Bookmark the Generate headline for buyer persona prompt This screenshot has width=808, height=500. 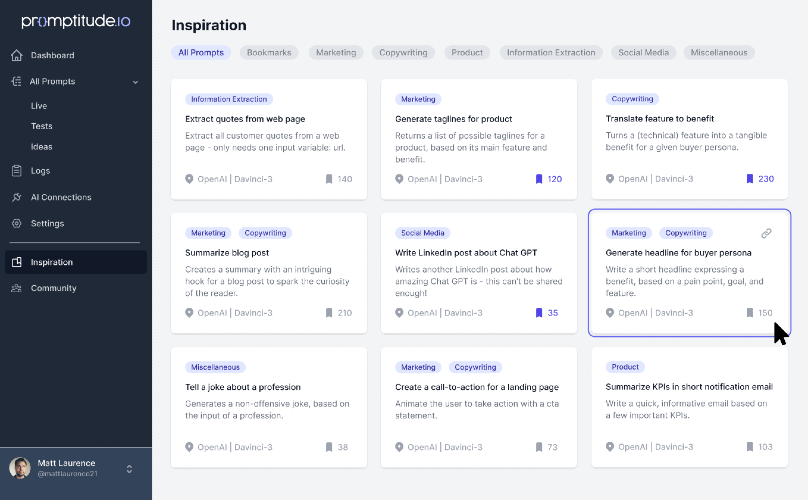point(750,313)
